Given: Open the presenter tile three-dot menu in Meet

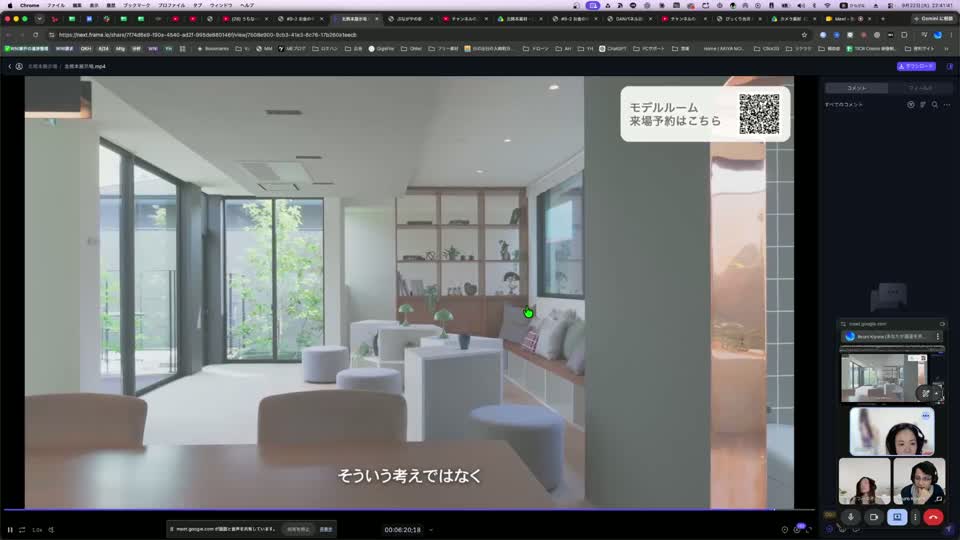Looking at the screenshot, I should [937, 336].
